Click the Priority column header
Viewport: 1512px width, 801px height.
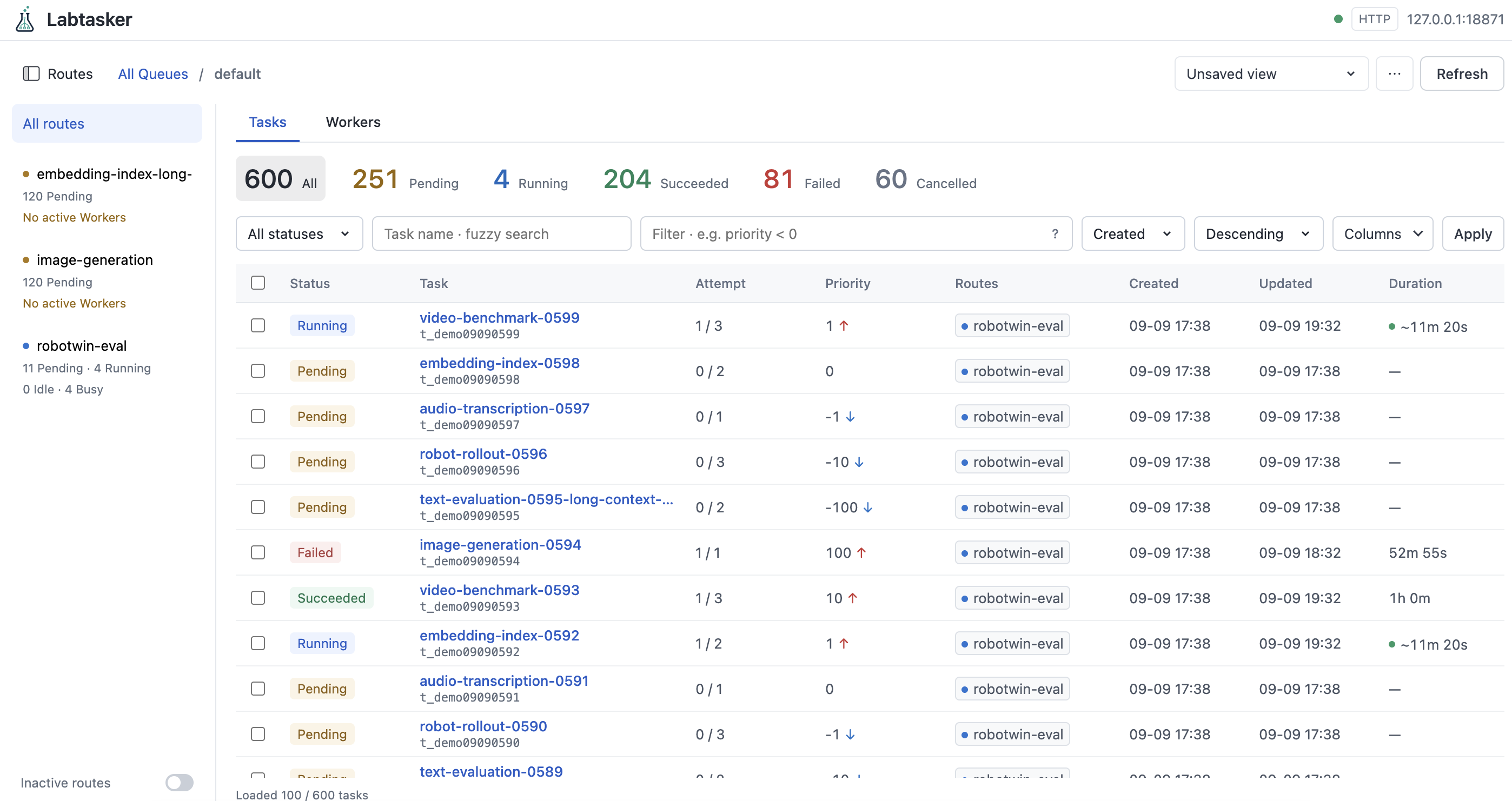847,283
